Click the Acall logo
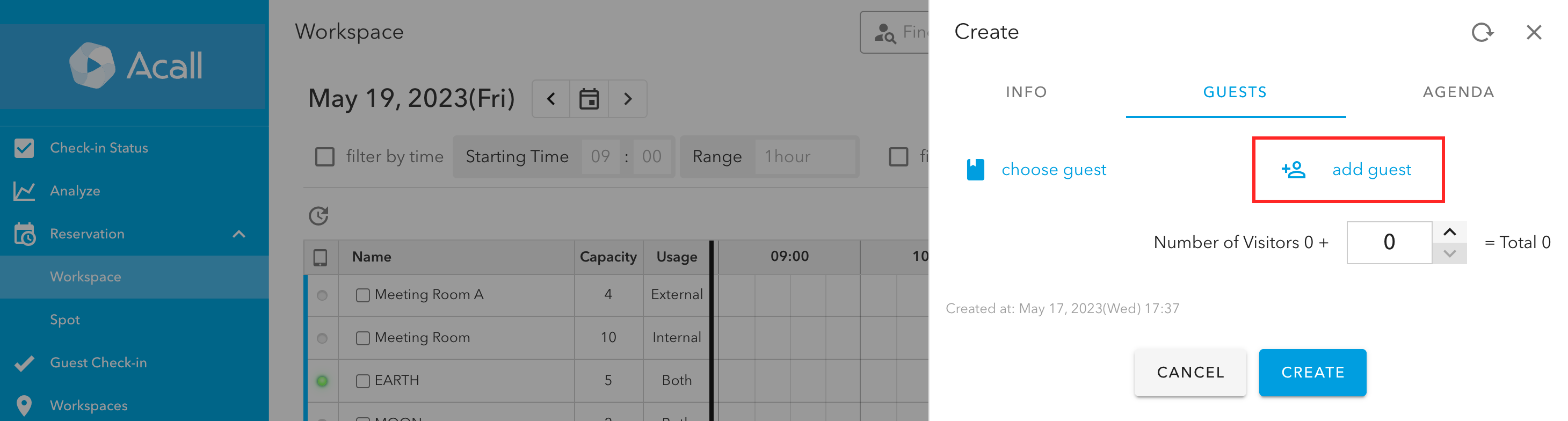1568x421 pixels. coord(135,66)
